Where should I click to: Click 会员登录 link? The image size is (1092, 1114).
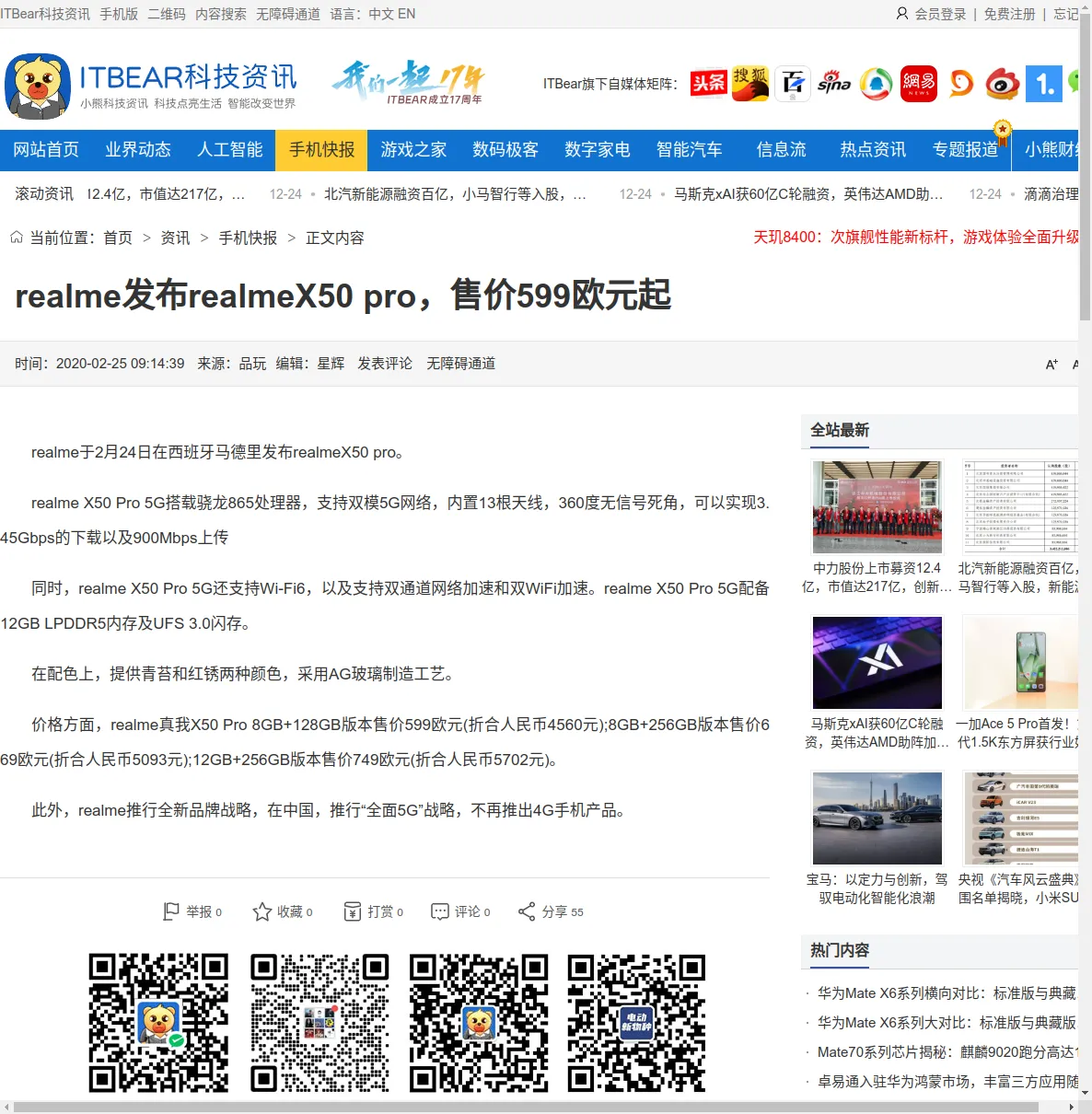[x=940, y=14]
